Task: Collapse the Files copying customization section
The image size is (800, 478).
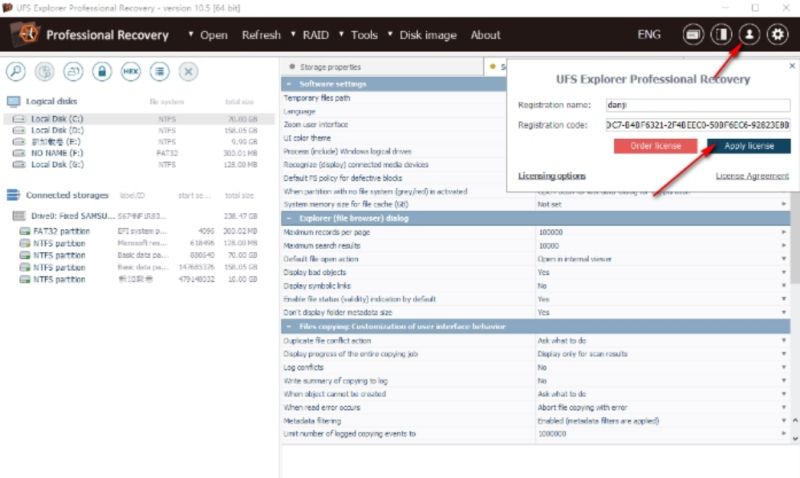Action: [289, 326]
